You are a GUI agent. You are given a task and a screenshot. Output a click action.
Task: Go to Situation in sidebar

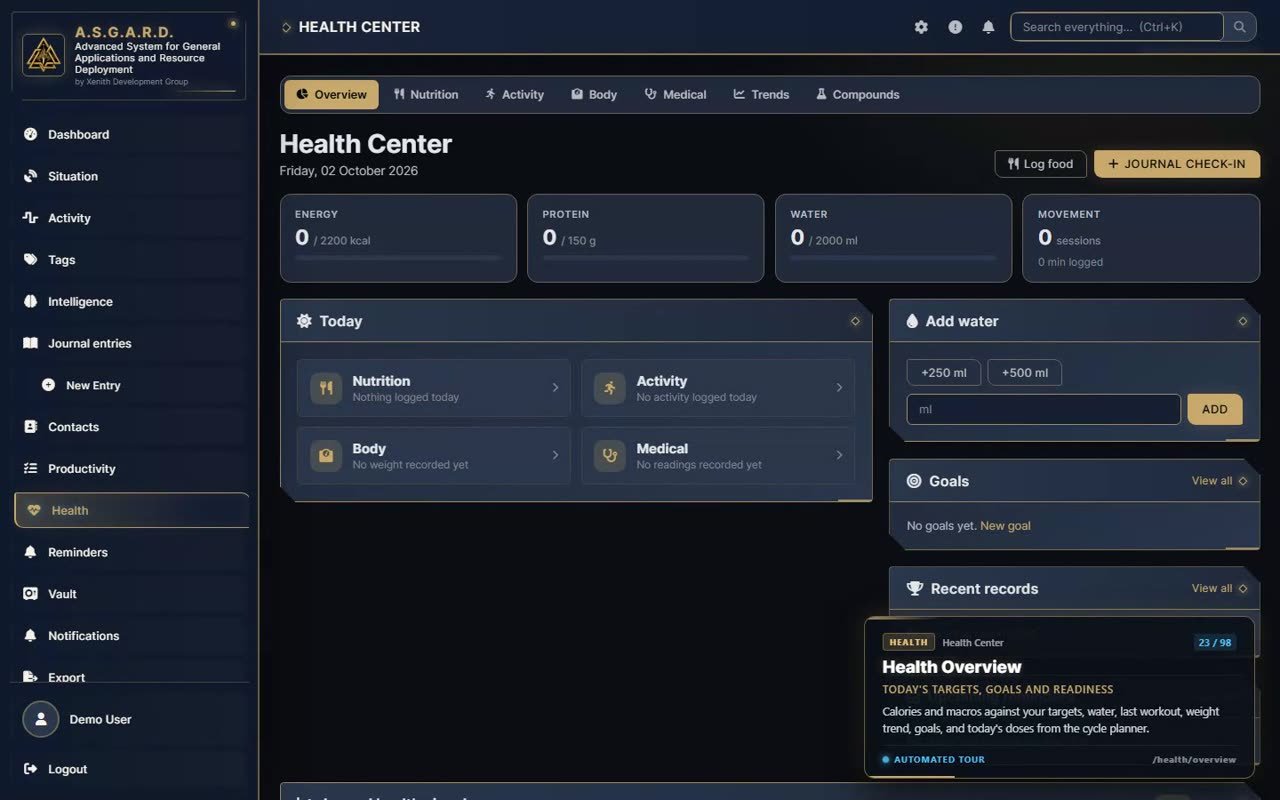(x=130, y=176)
